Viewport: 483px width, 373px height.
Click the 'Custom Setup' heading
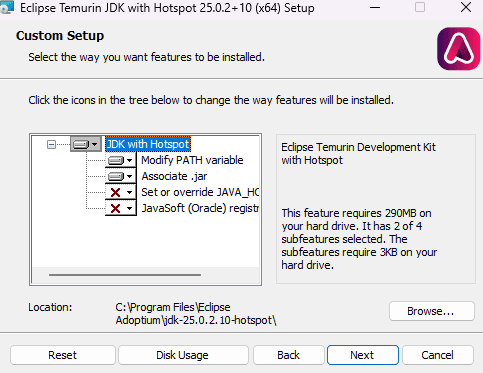[x=60, y=36]
